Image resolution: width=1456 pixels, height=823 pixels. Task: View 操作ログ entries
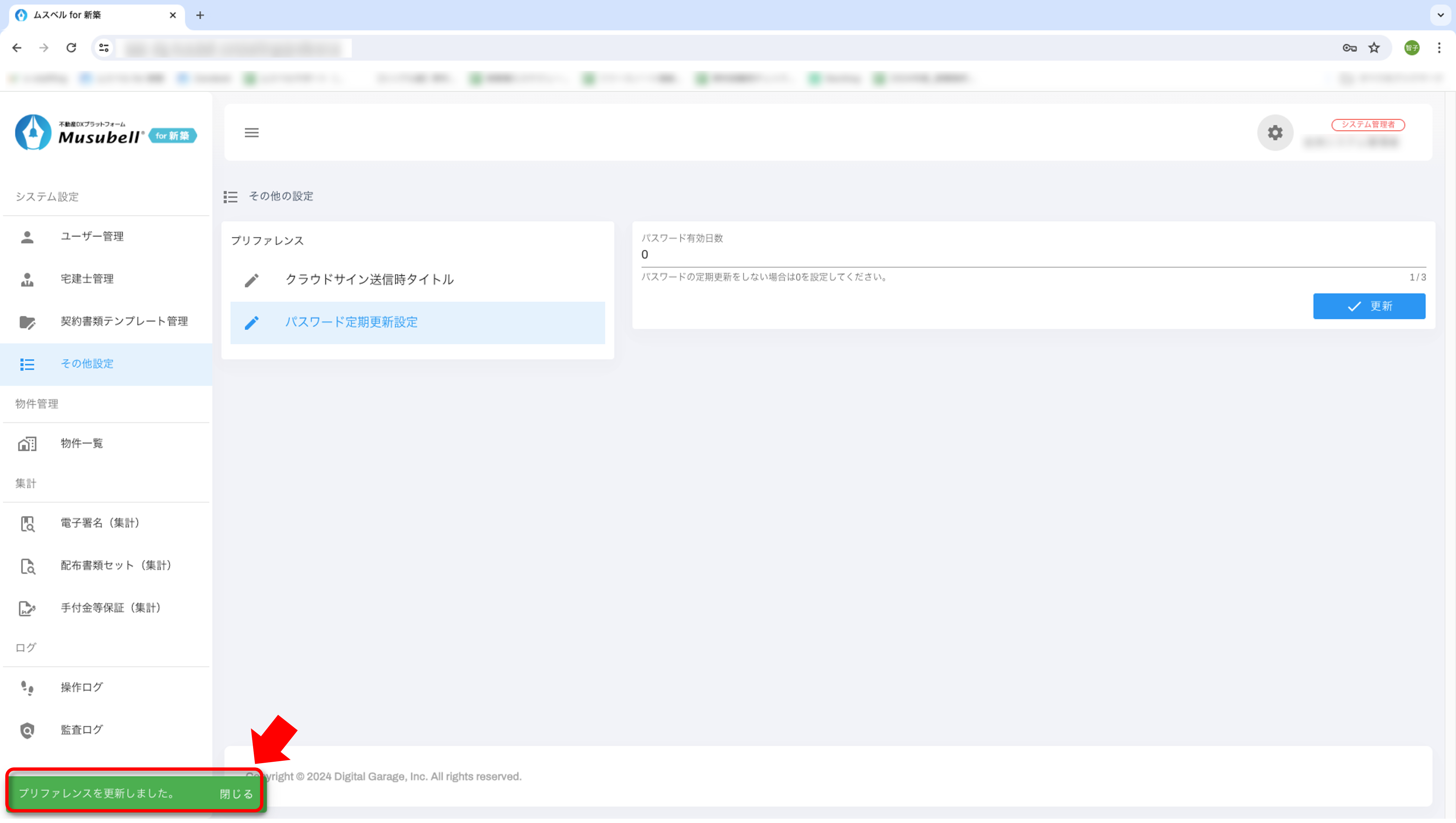click(81, 687)
